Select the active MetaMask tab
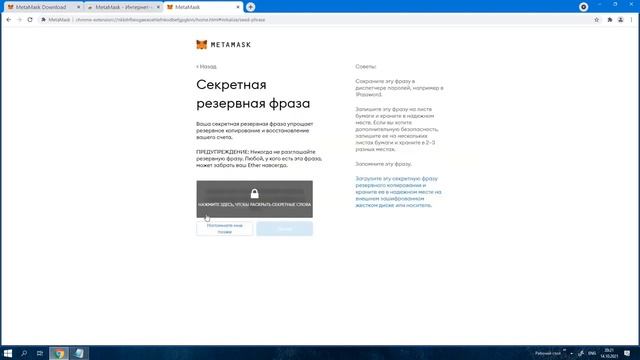The width and height of the screenshot is (640, 360). click(202, 7)
